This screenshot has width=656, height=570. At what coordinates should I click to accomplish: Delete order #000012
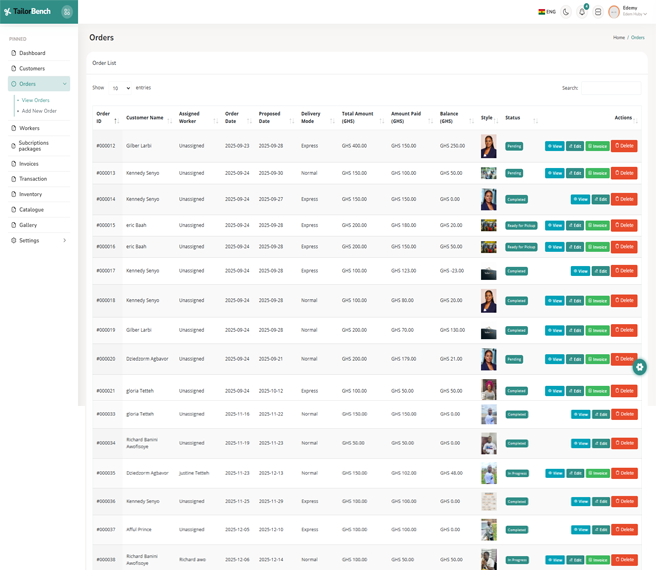(624, 146)
